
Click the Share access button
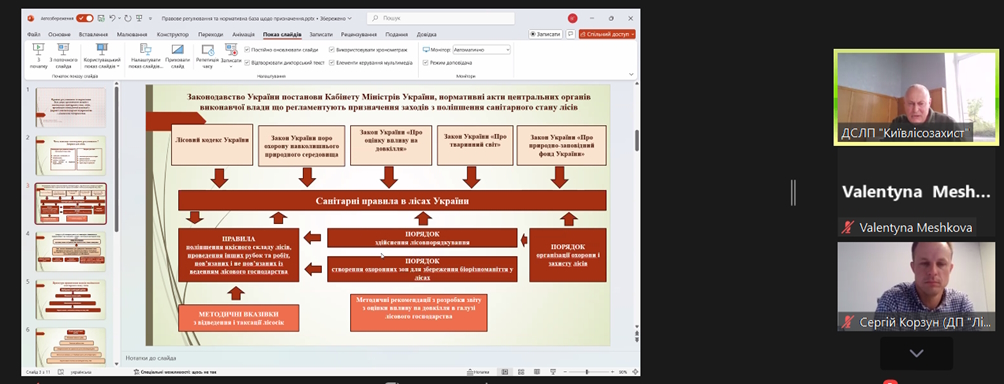(x=607, y=35)
